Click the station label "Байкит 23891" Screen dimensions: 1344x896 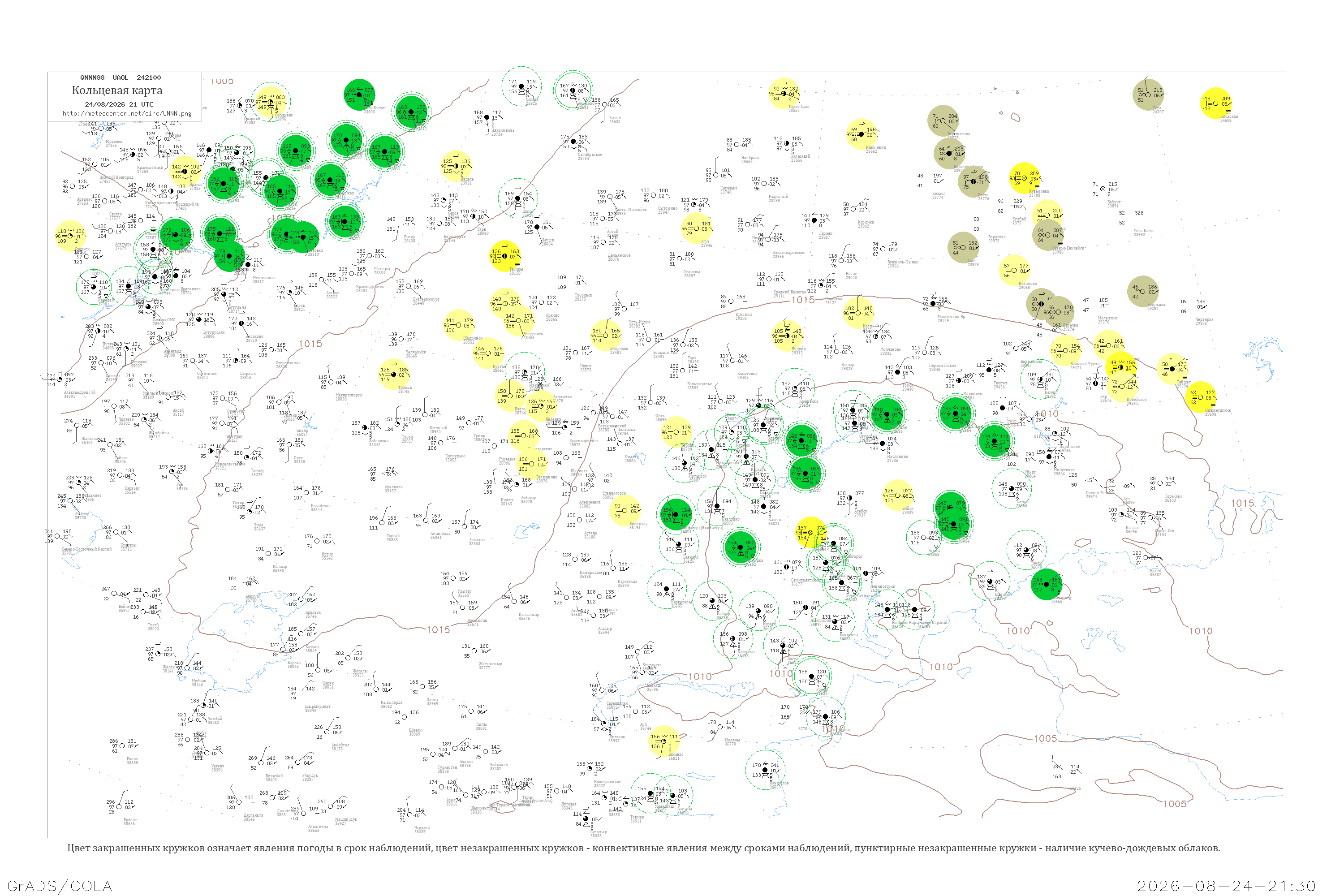[1114, 204]
